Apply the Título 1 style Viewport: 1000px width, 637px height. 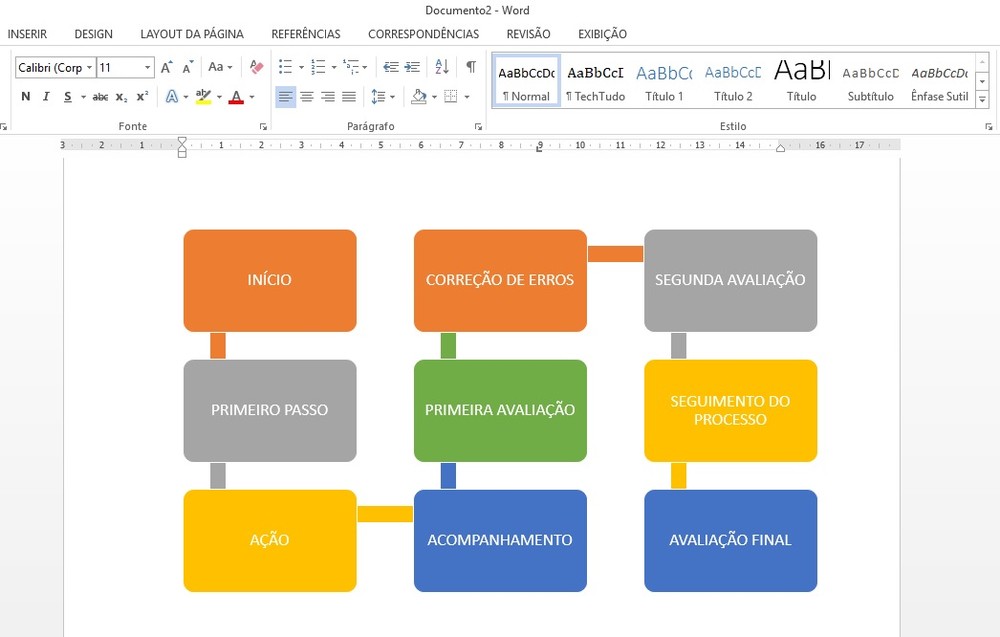(663, 80)
